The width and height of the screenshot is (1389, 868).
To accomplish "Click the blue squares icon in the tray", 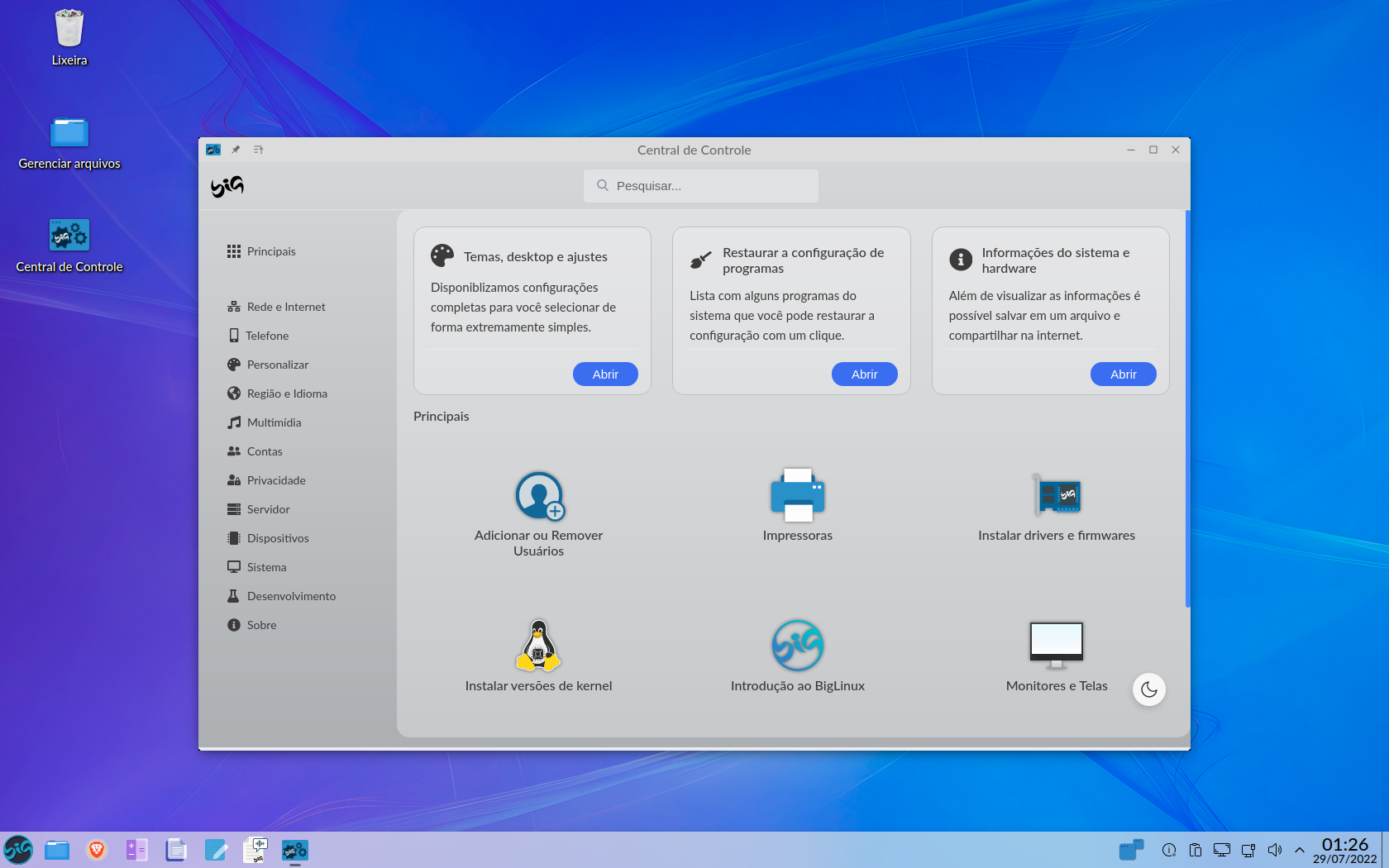I will (1131, 850).
